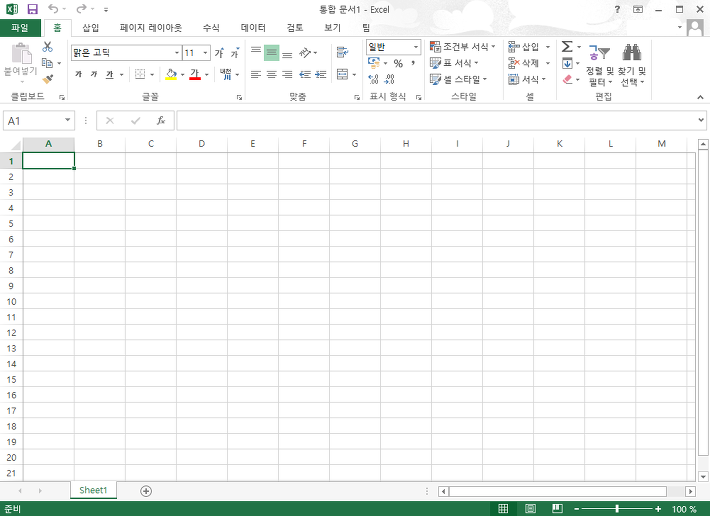This screenshot has width=710, height=516.
Task: Open Sort and Filter funnel icon
Action: pos(599,53)
